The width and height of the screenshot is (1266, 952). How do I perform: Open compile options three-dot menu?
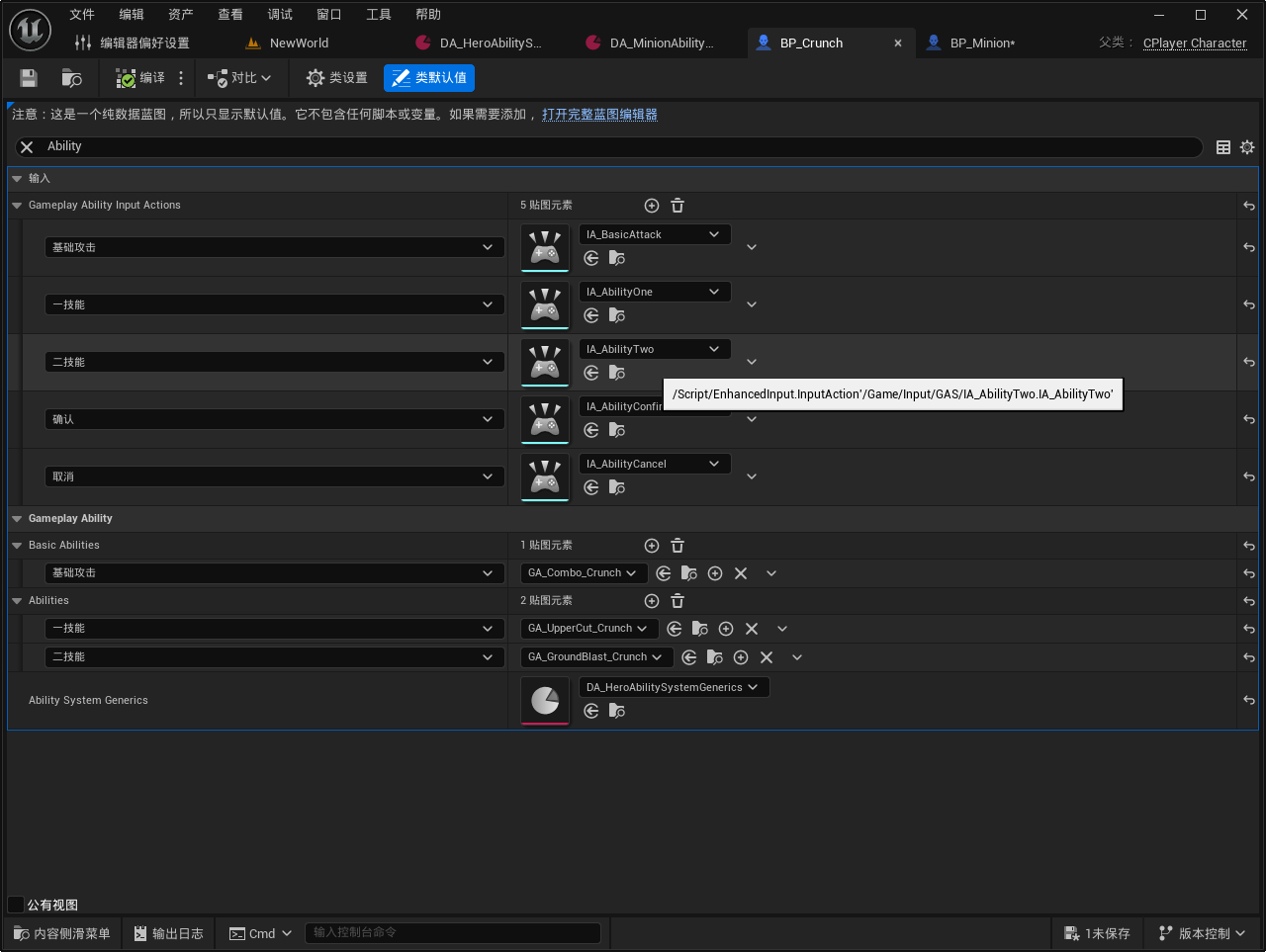(x=181, y=78)
